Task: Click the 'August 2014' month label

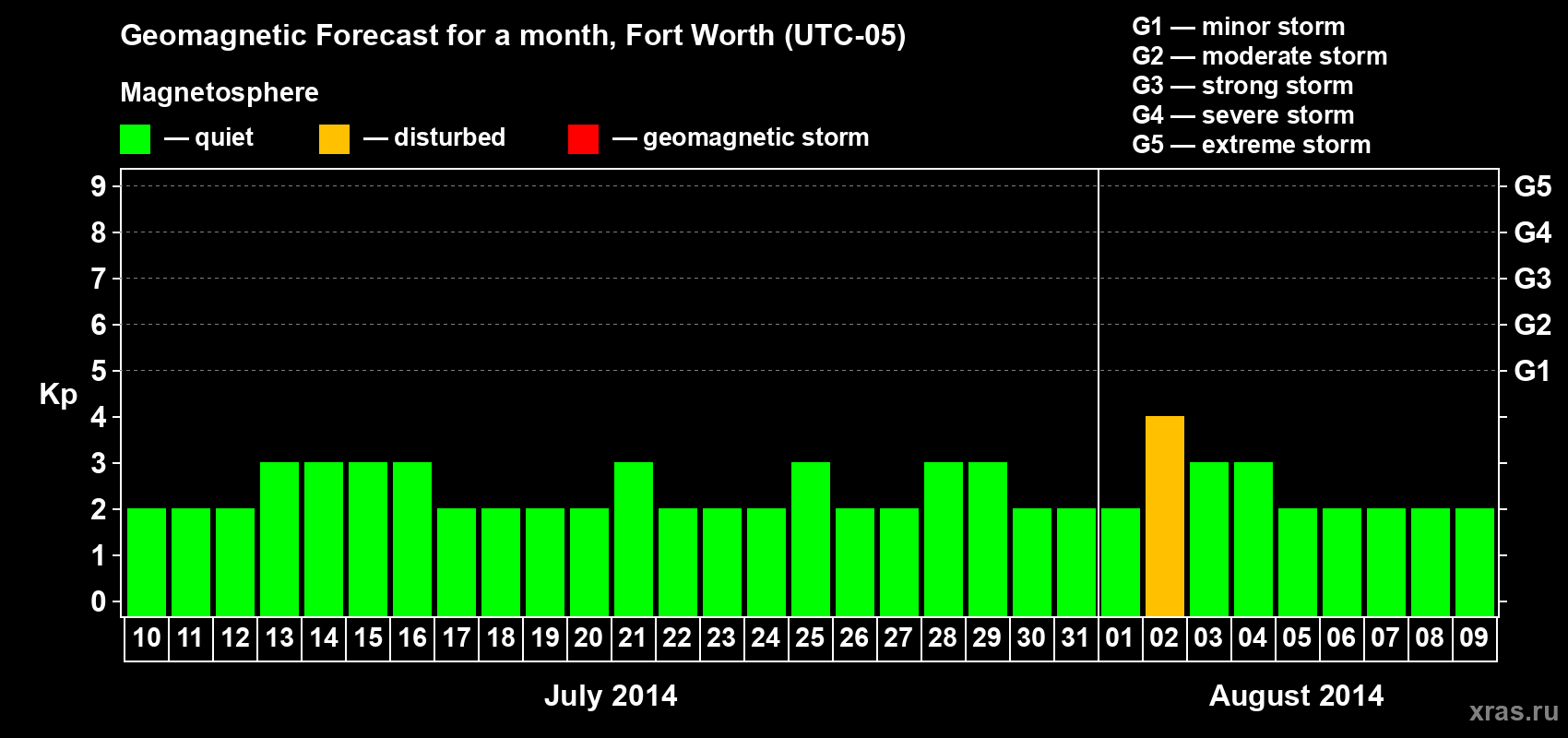Action: pyautogui.click(x=1297, y=696)
